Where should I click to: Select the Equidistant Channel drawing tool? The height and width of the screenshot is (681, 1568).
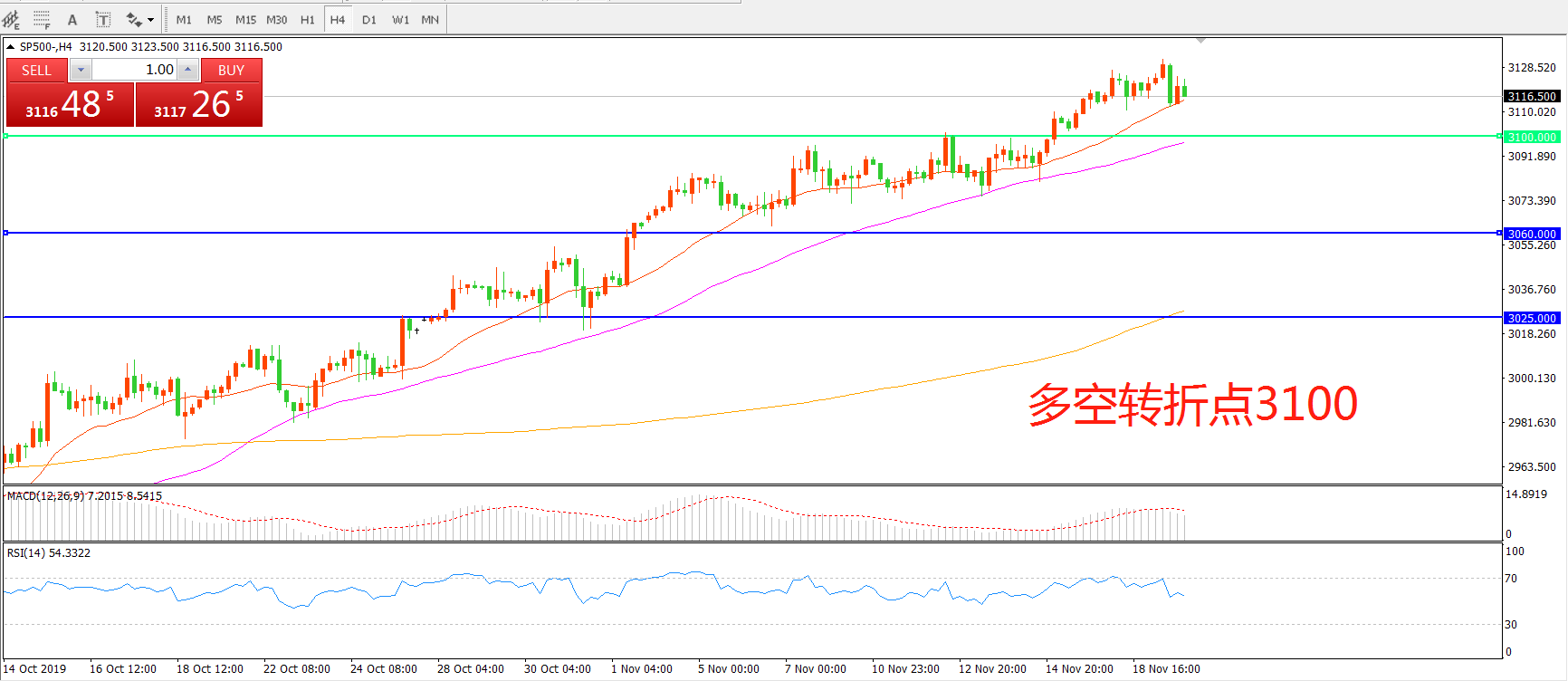[x=11, y=19]
